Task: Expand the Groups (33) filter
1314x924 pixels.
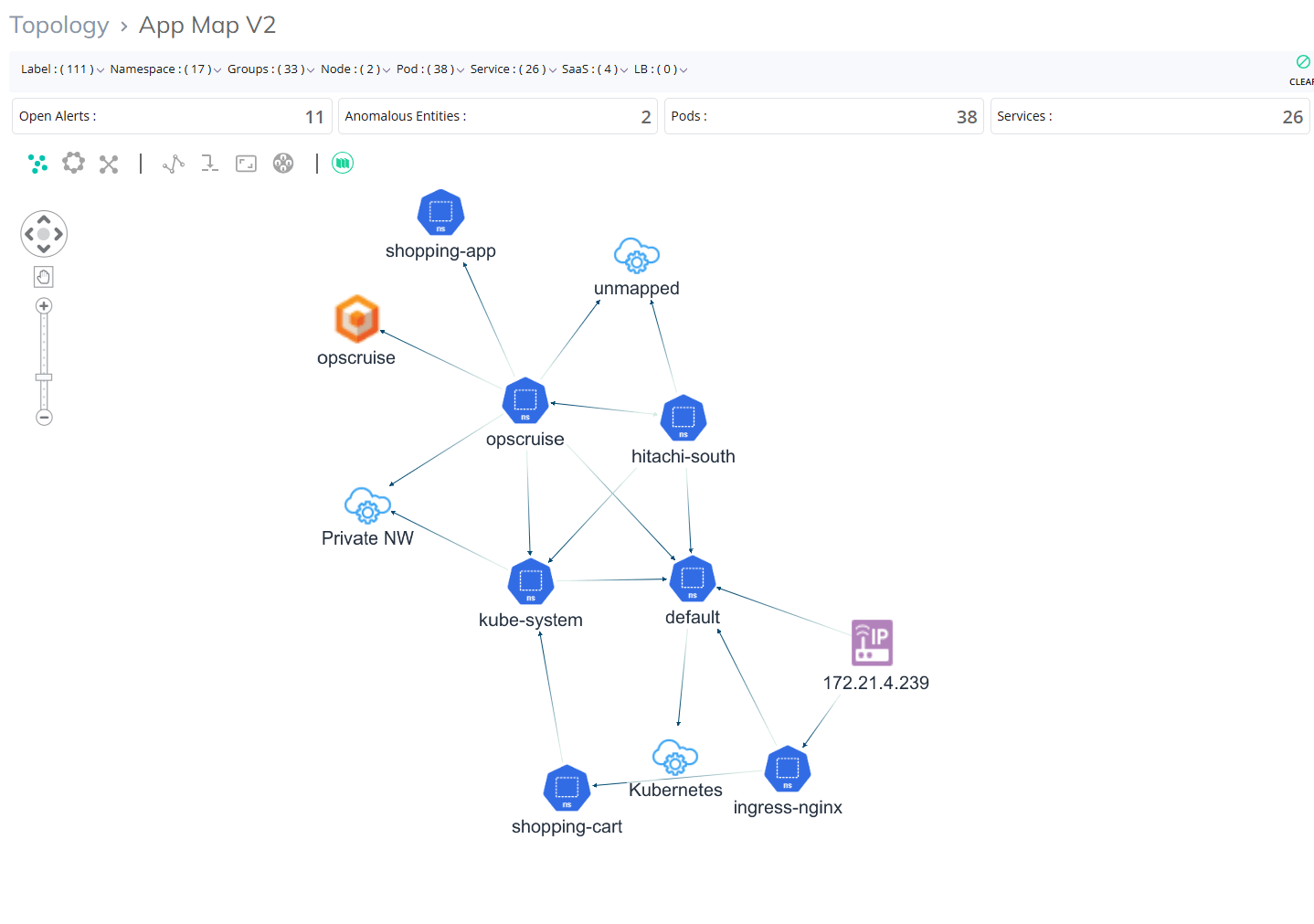Action: coord(271,69)
